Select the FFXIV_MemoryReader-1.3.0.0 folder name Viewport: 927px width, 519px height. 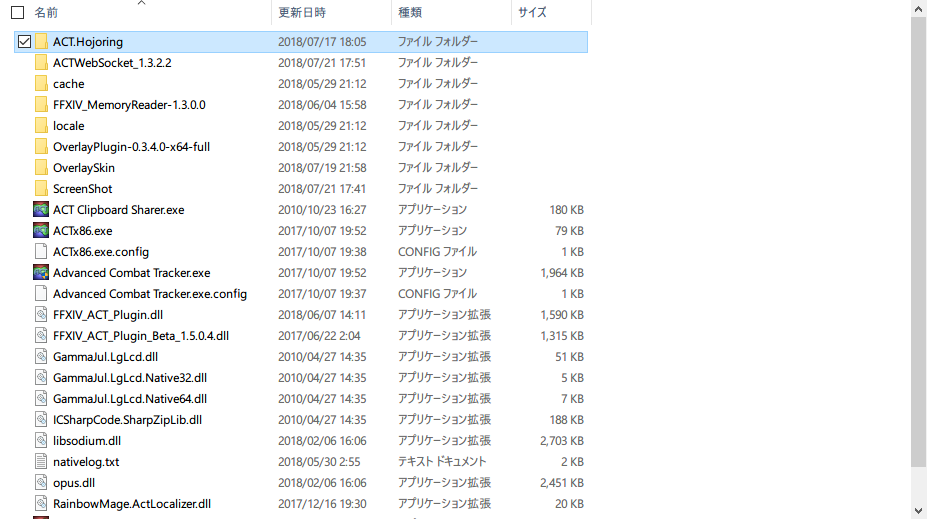[129, 105]
